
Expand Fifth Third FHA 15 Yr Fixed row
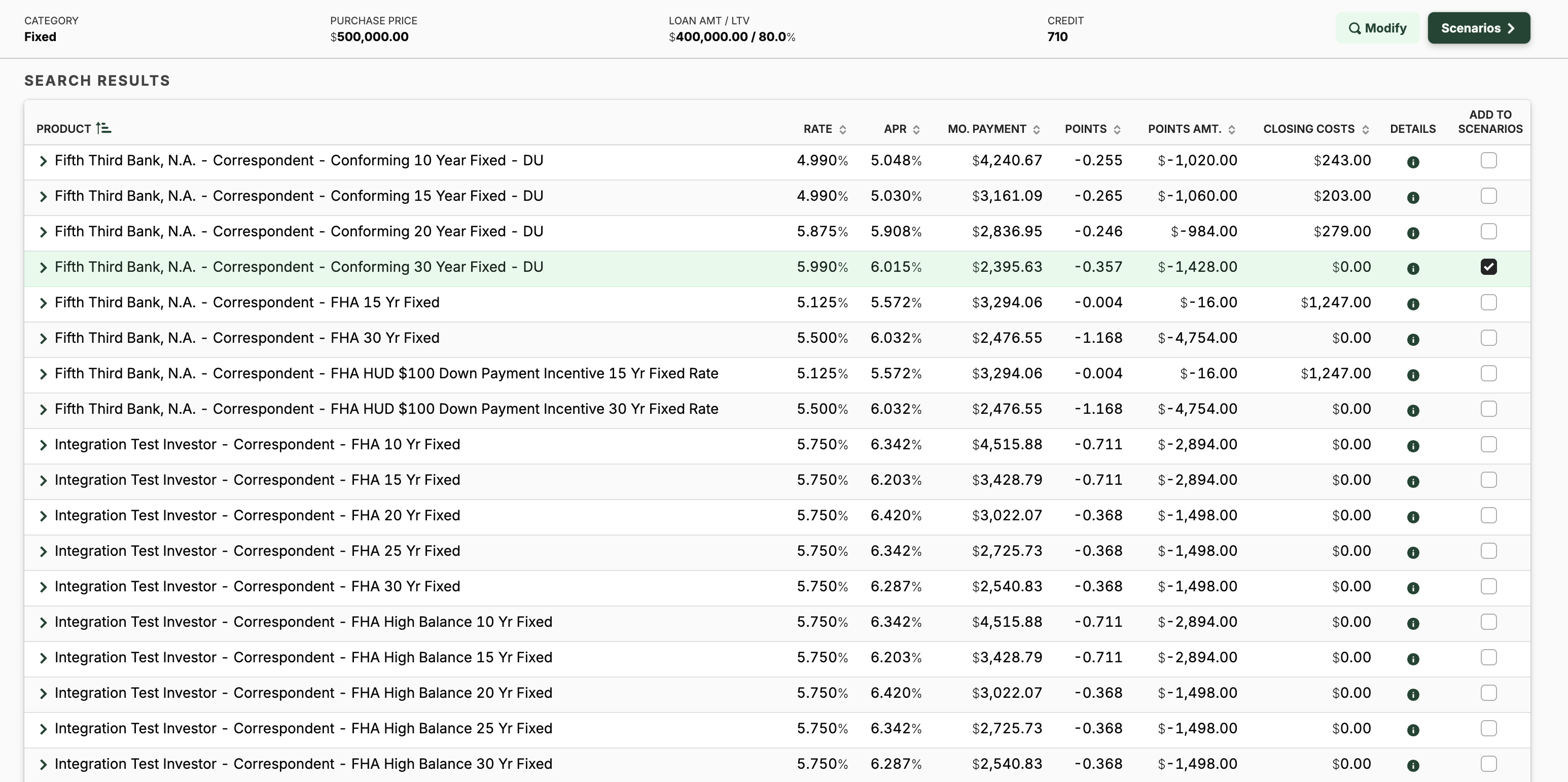click(x=43, y=303)
